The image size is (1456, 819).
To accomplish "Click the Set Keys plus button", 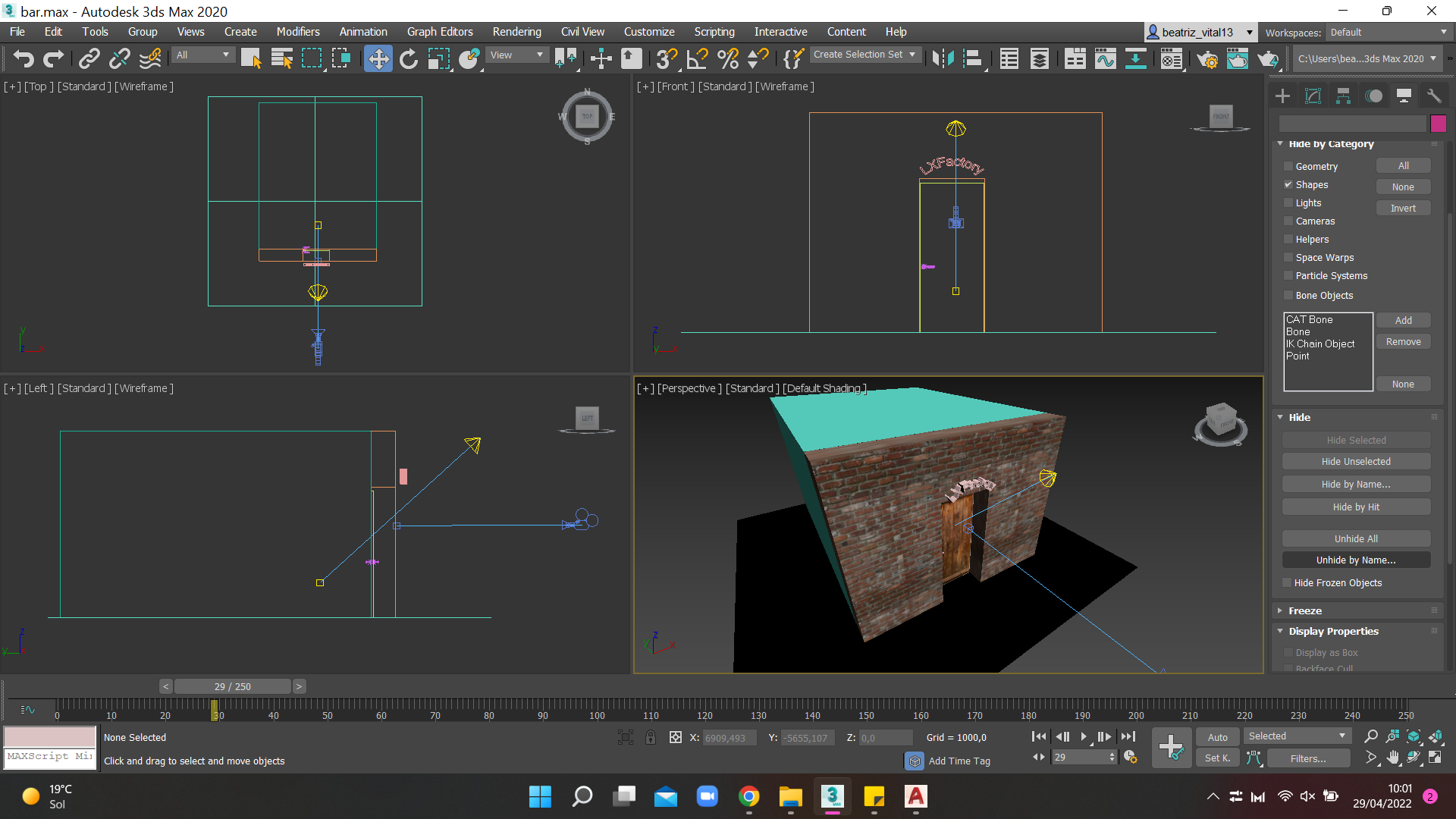I will pyautogui.click(x=1171, y=747).
